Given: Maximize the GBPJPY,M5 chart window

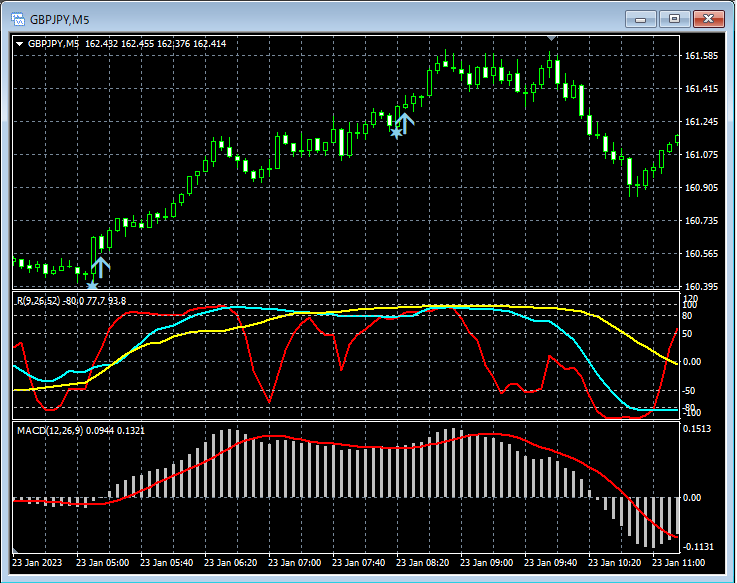Looking at the screenshot, I should click(674, 19).
